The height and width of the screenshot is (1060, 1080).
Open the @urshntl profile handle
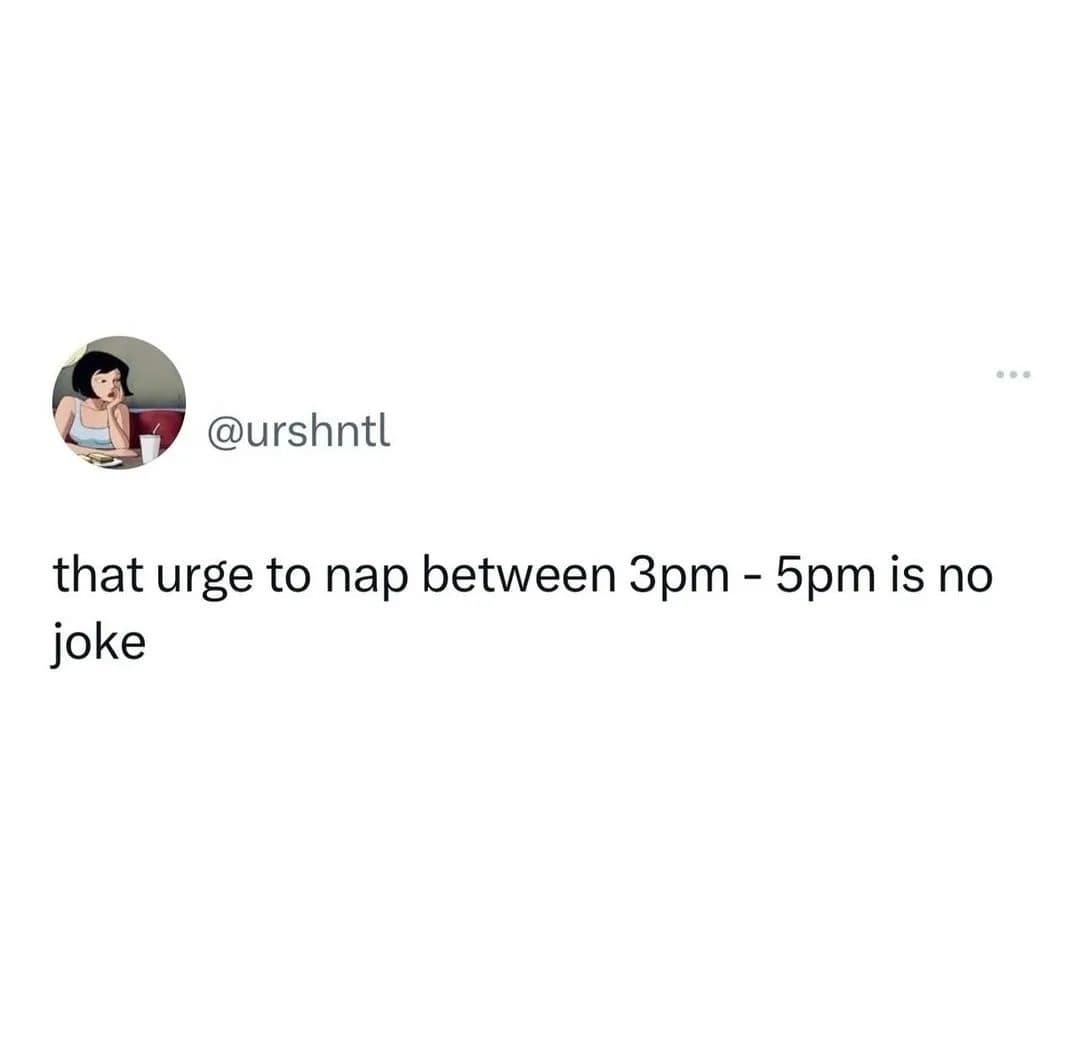point(298,431)
